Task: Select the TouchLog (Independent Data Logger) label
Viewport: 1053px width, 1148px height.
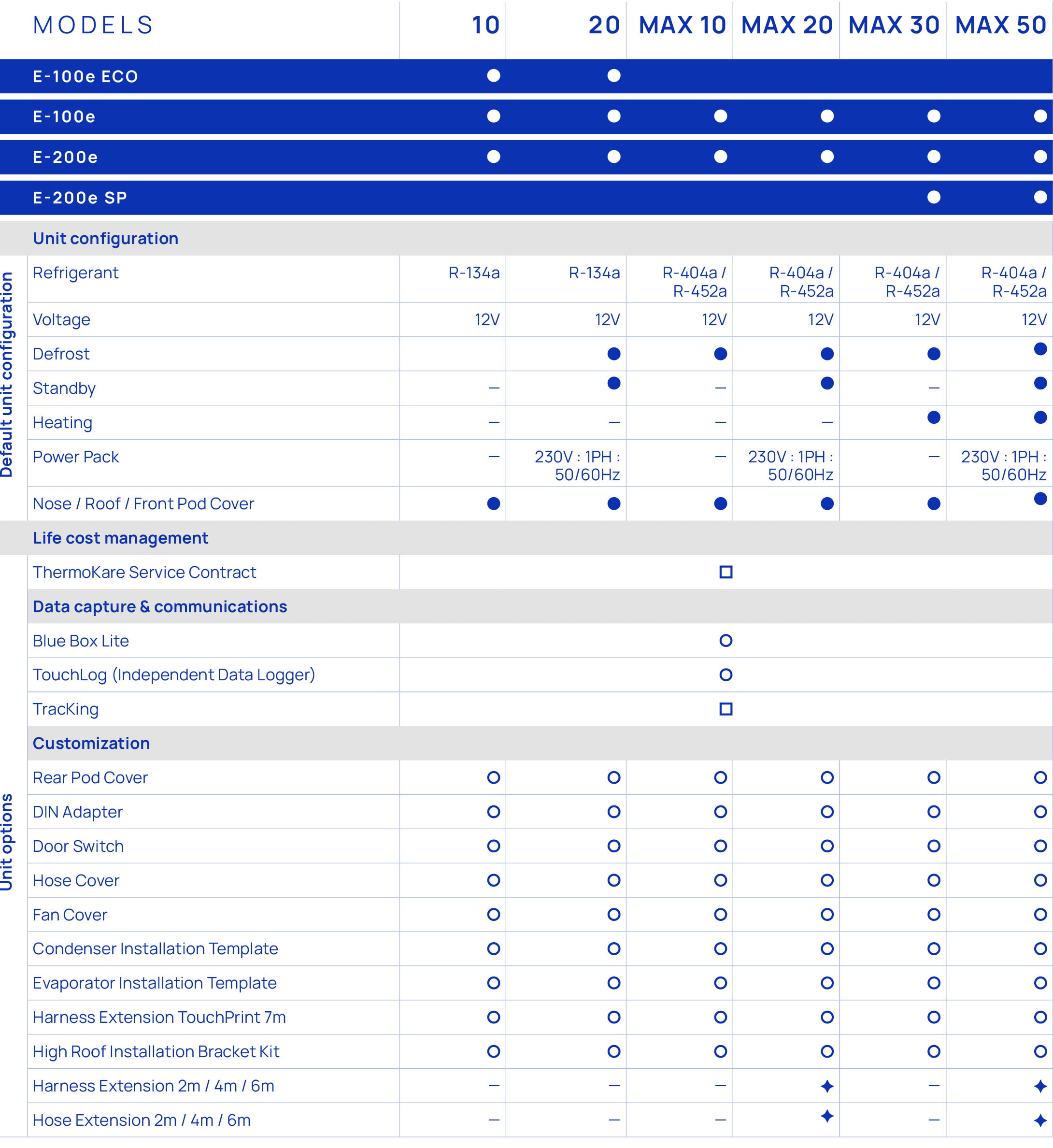Action: 174,675
